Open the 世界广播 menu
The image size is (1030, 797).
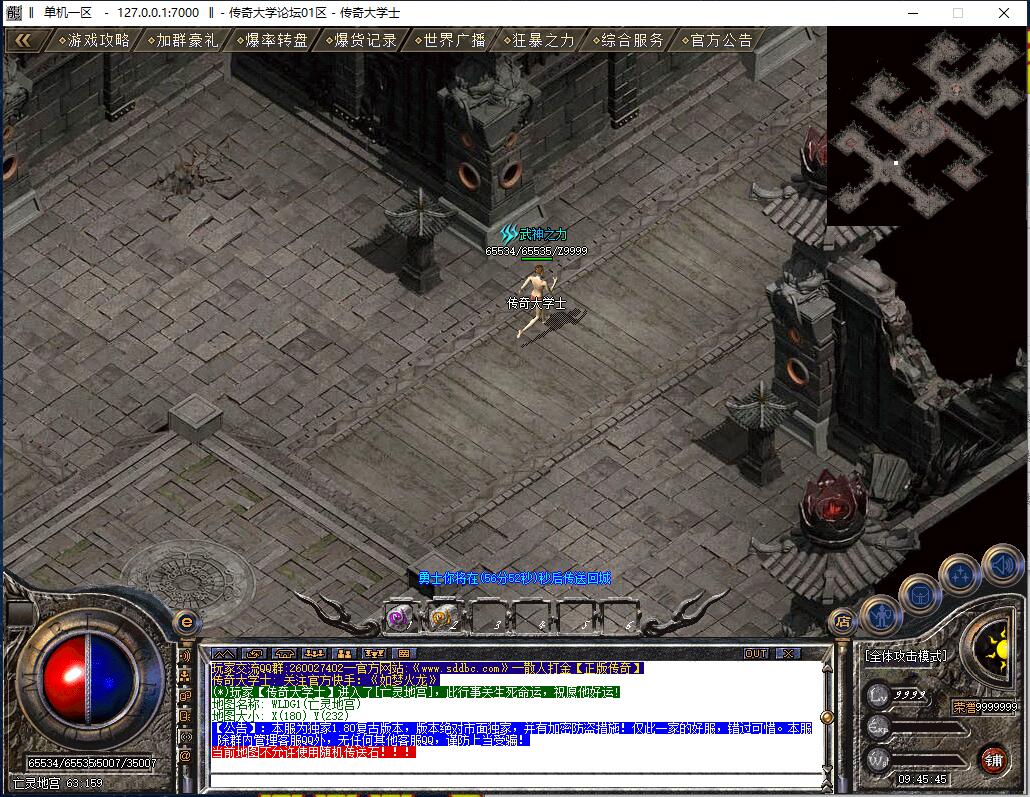[x=450, y=41]
